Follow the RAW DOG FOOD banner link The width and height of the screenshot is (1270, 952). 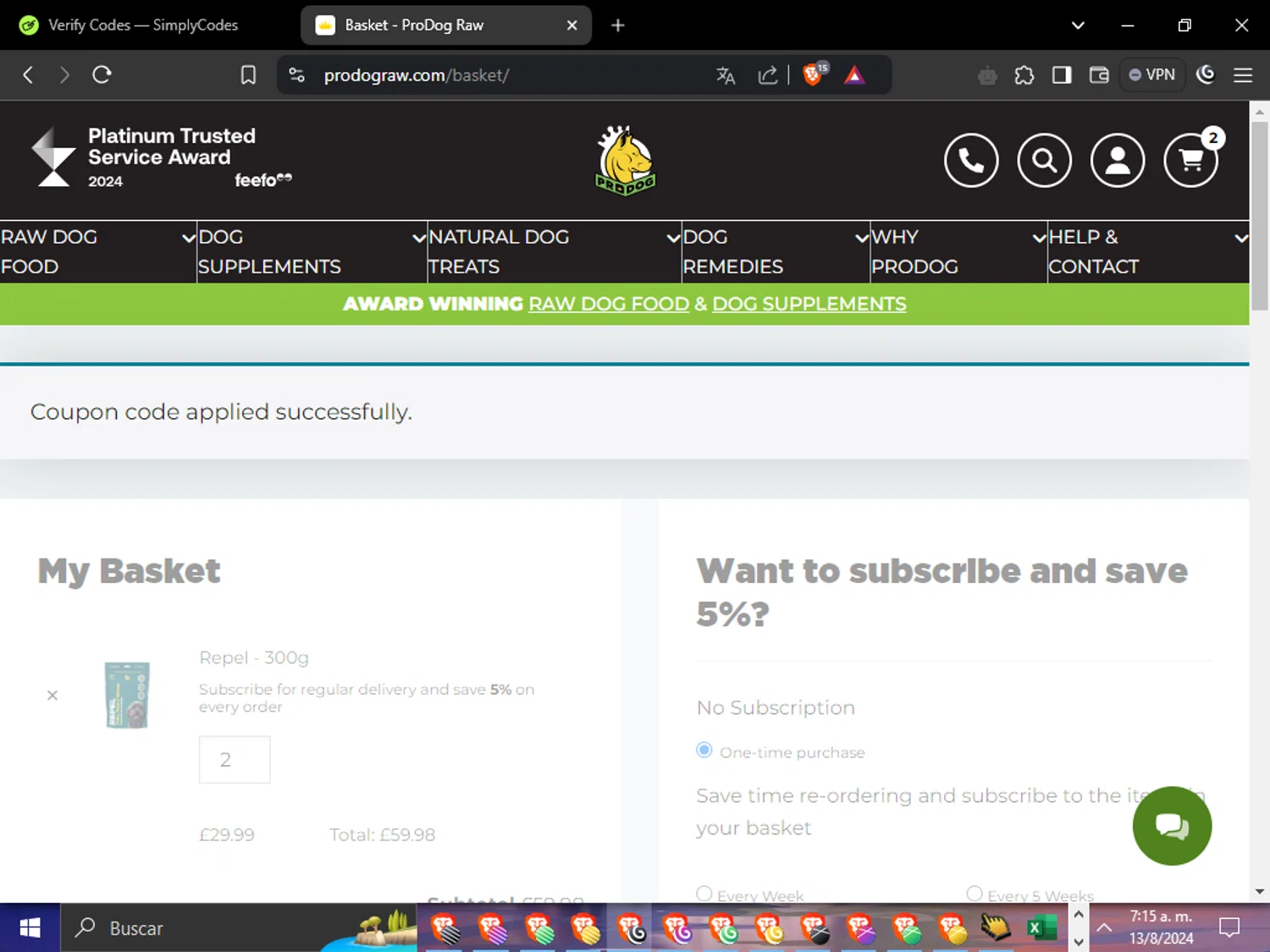(x=609, y=304)
